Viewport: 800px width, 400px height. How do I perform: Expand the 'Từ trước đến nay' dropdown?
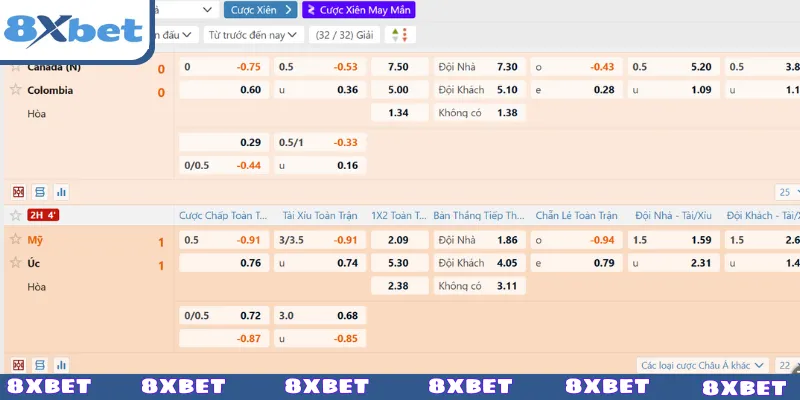[253, 35]
